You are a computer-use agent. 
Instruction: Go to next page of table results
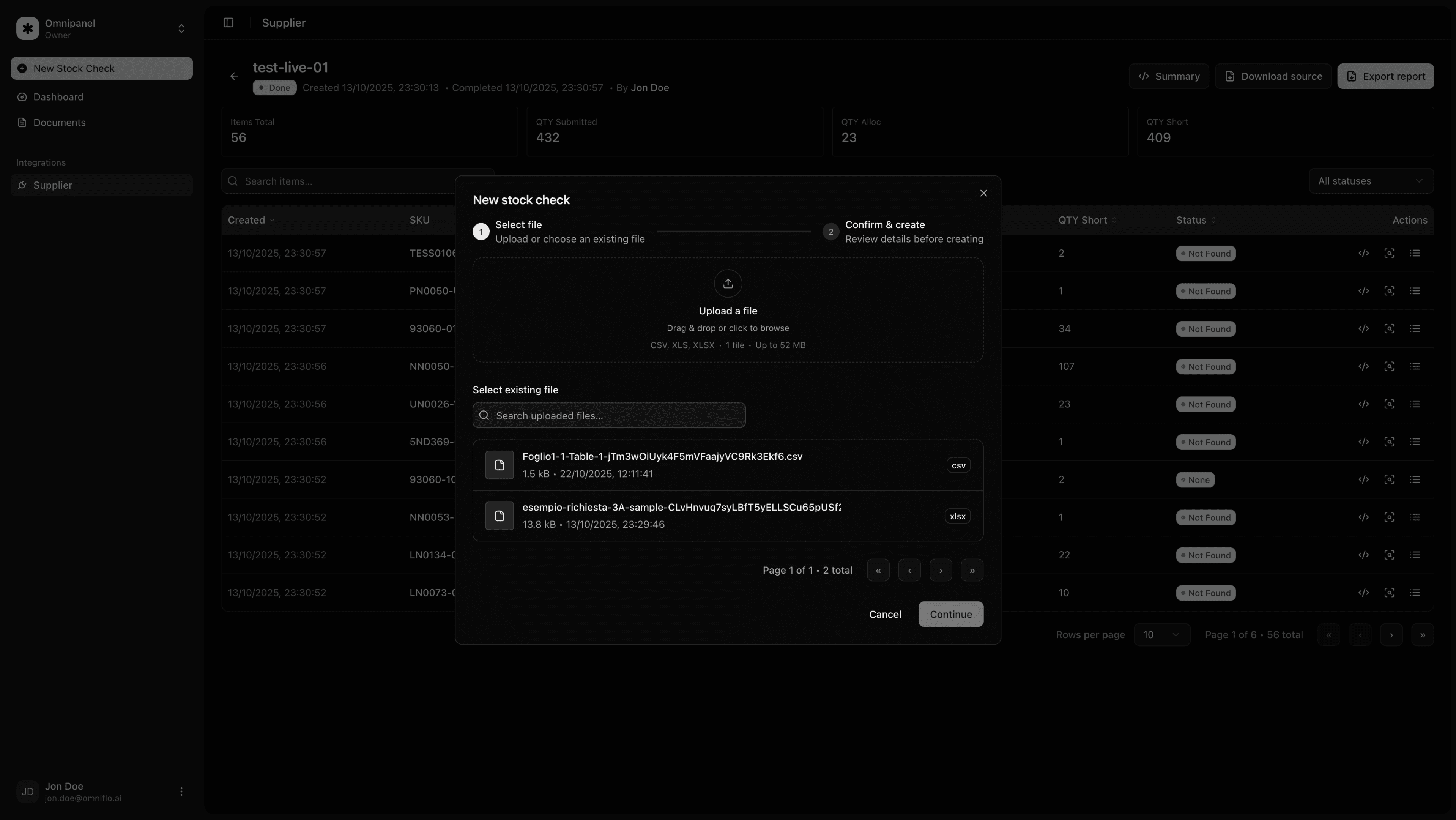point(1391,635)
